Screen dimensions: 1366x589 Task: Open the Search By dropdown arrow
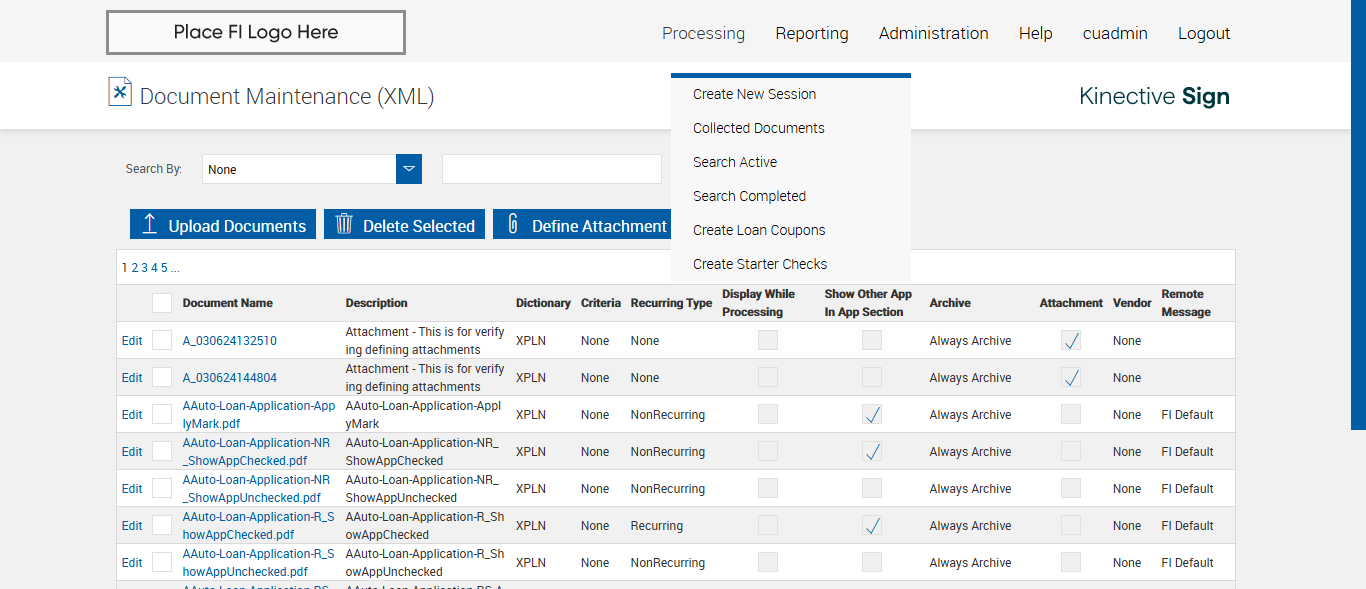coord(409,169)
